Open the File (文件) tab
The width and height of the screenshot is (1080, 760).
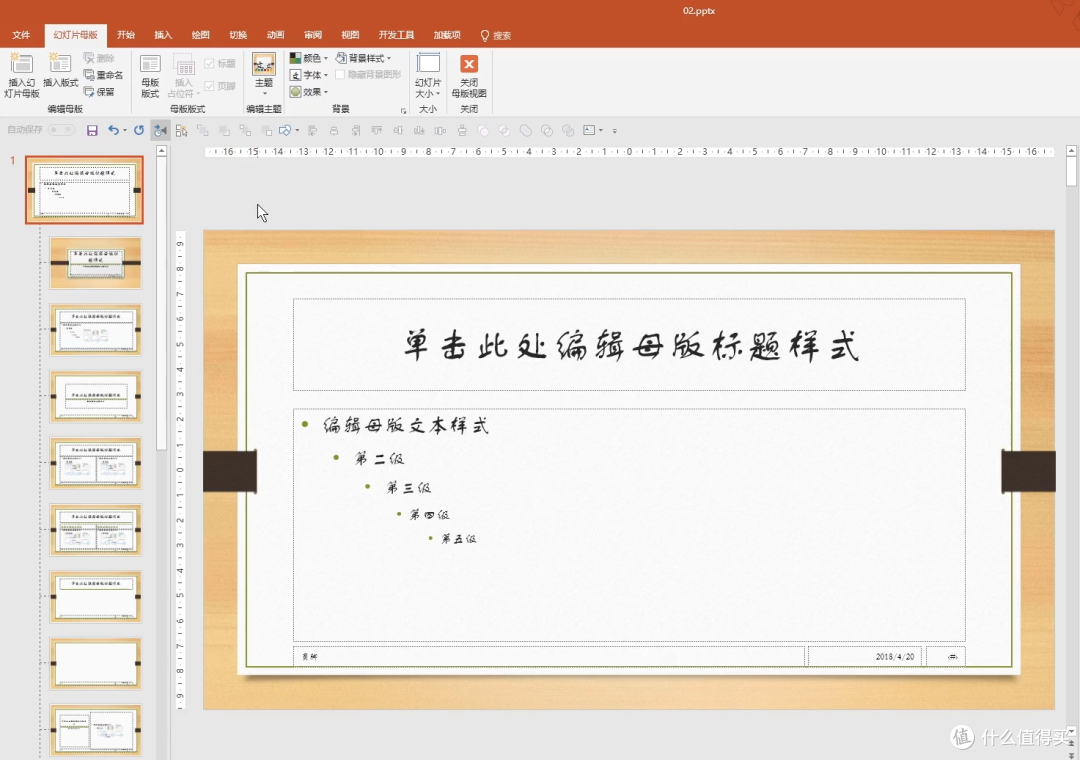pos(21,35)
